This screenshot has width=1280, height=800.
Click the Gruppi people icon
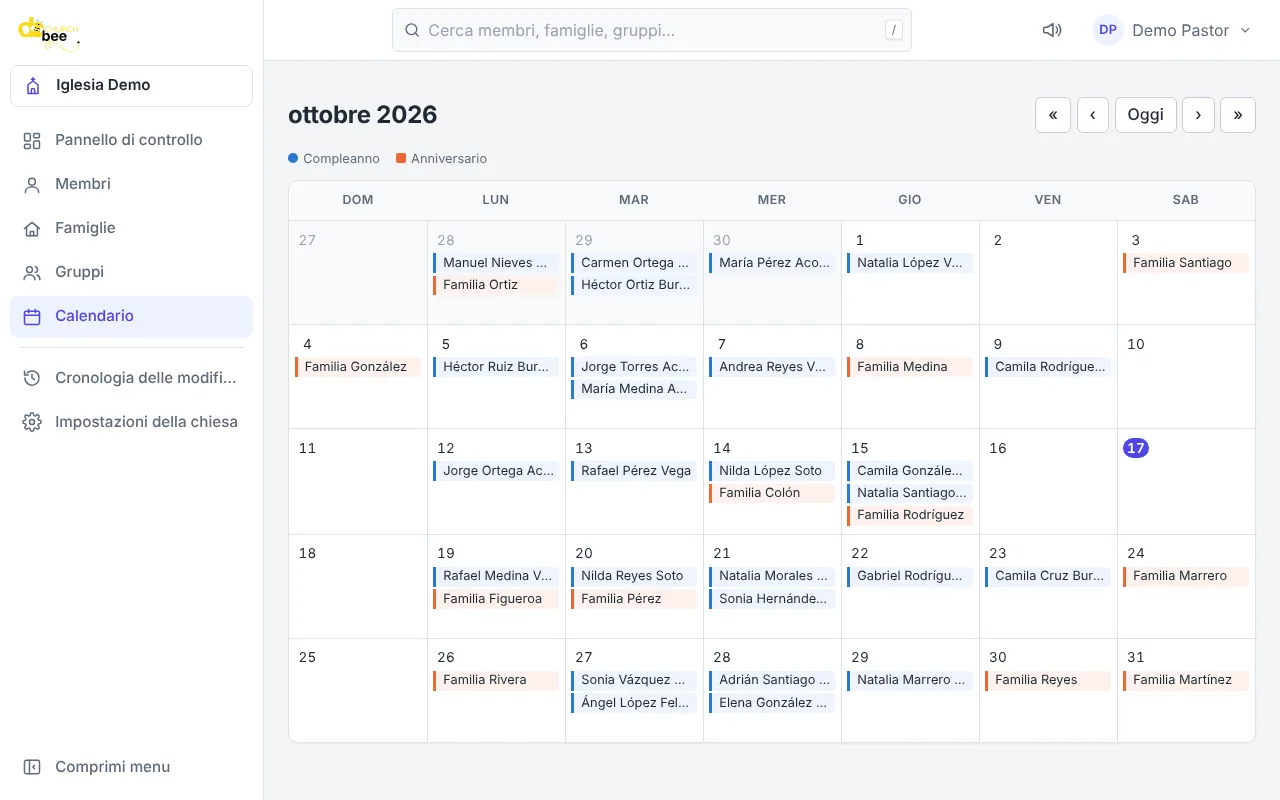32,272
